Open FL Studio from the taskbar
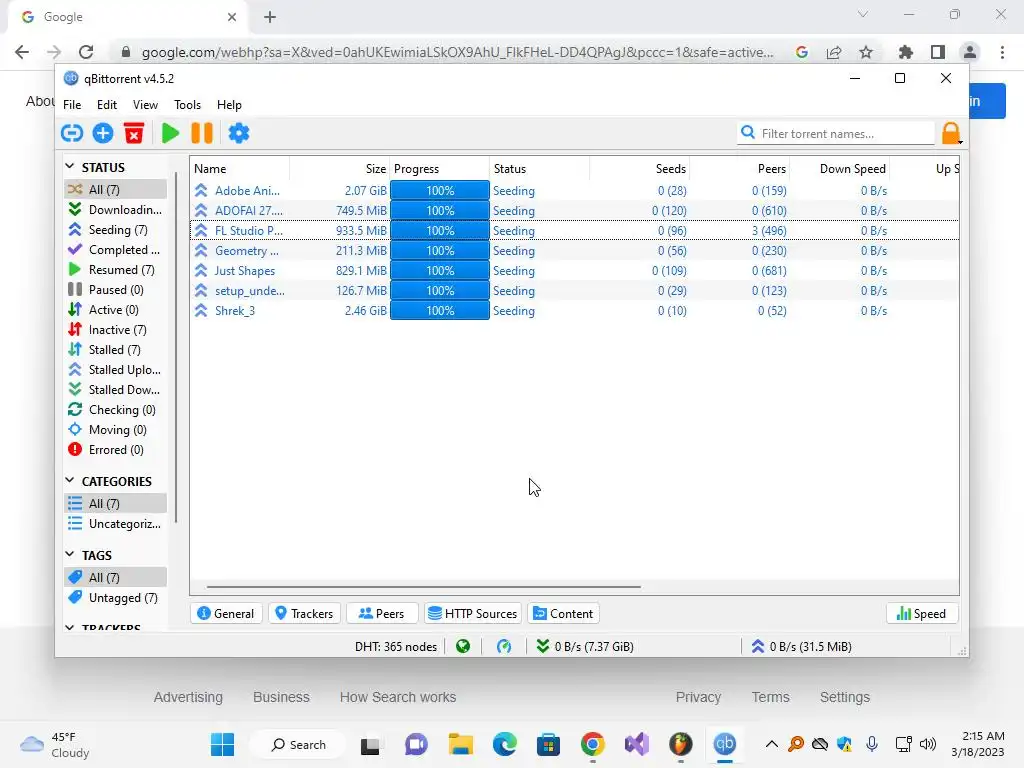 pyautogui.click(x=680, y=744)
